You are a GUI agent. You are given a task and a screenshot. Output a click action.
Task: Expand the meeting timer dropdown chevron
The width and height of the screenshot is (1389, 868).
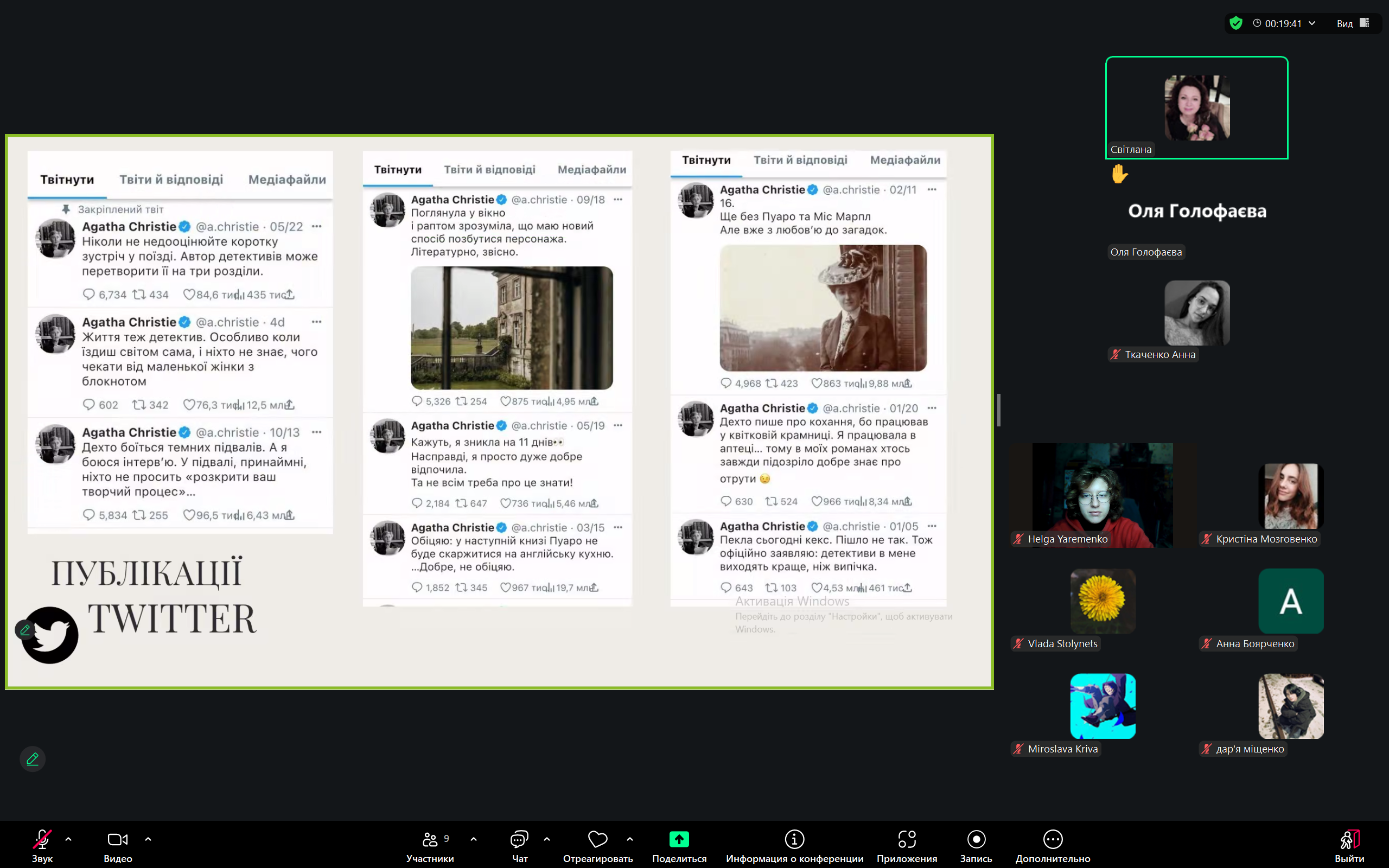pos(1312,23)
